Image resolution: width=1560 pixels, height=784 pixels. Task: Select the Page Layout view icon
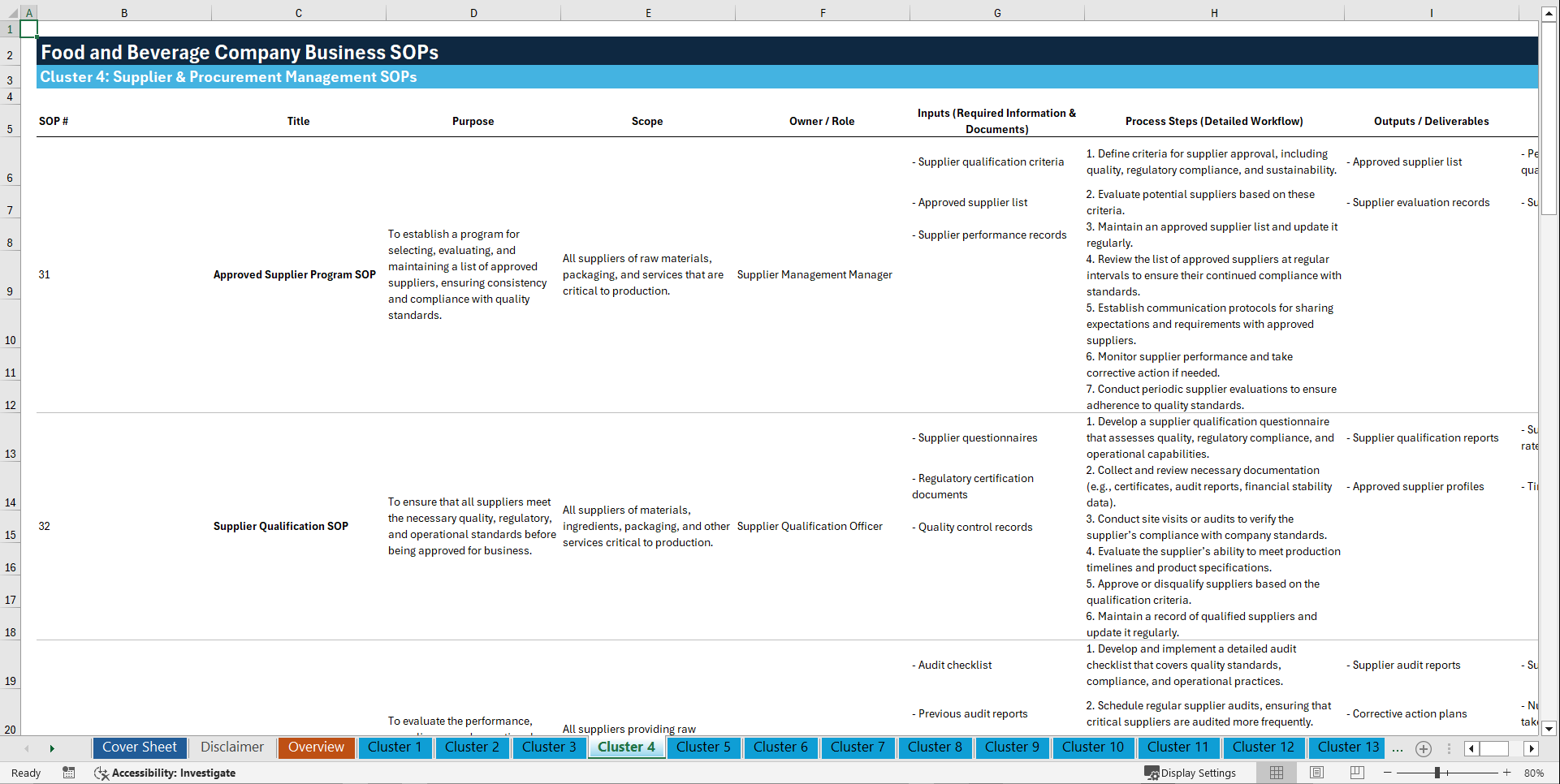(1316, 773)
